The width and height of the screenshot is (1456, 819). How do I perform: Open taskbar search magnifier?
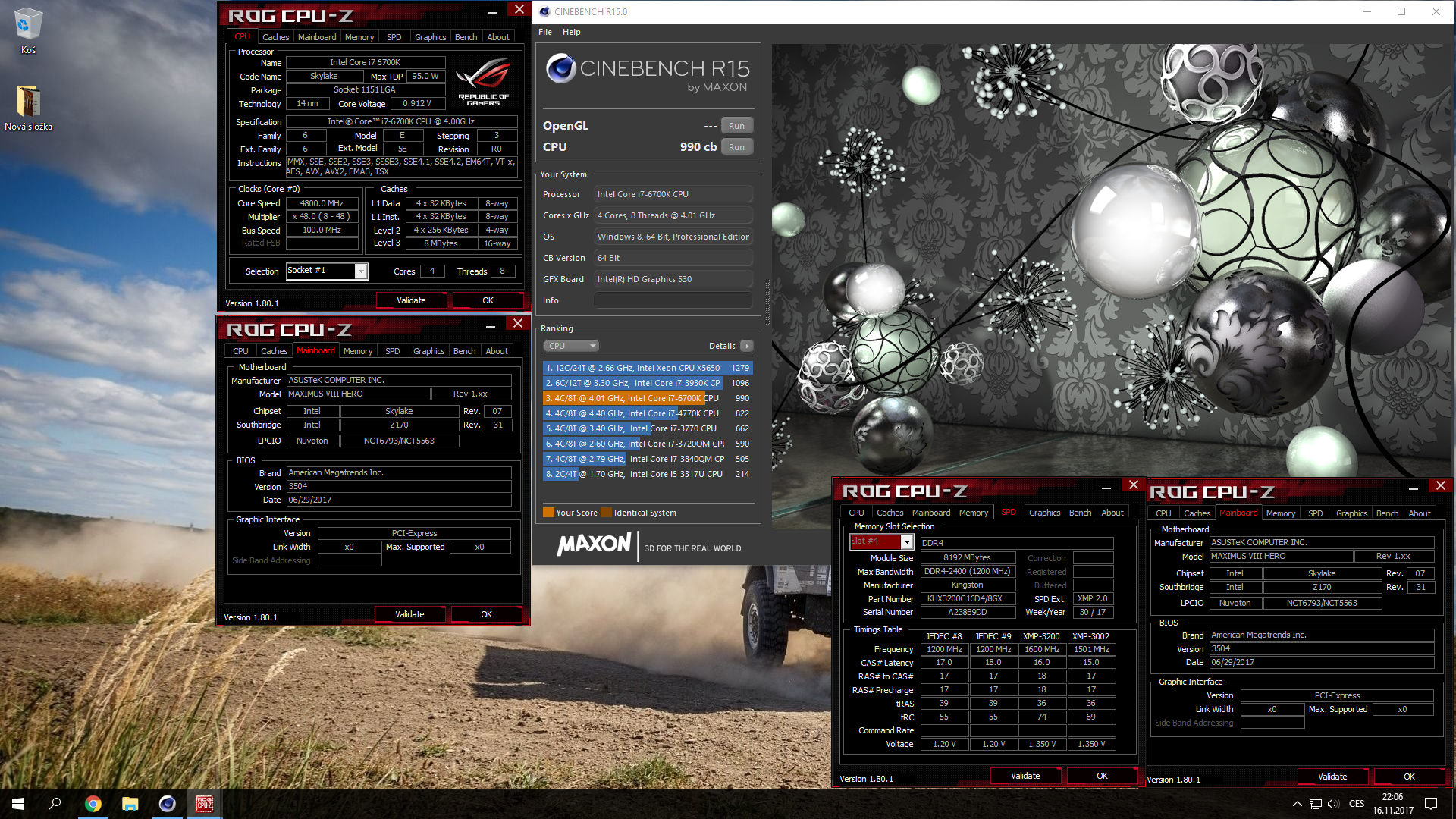pyautogui.click(x=55, y=804)
